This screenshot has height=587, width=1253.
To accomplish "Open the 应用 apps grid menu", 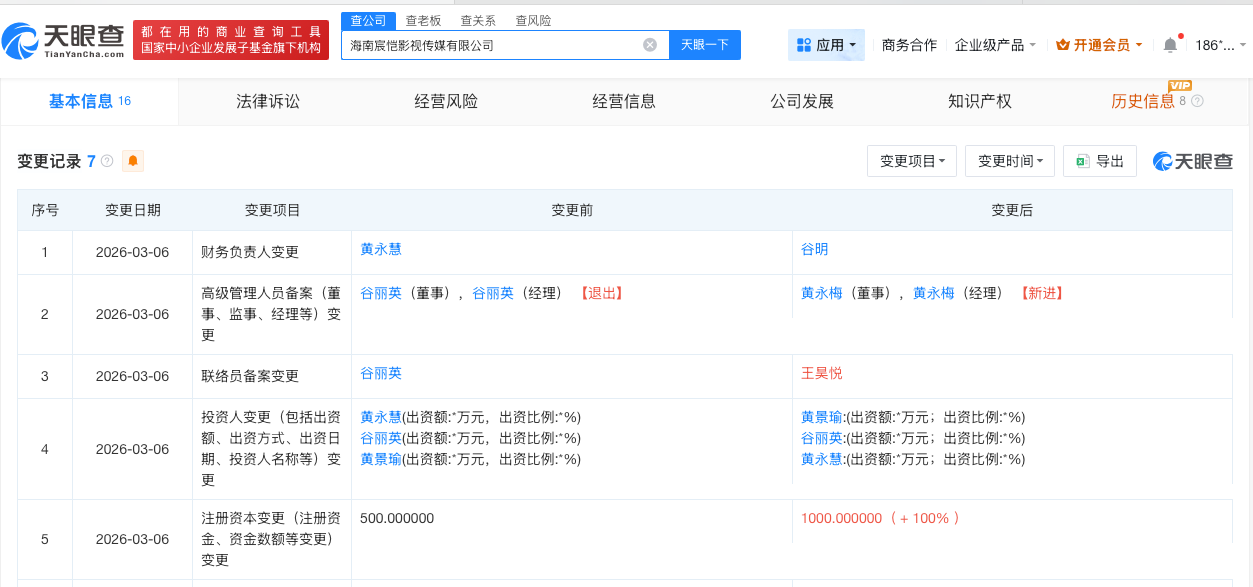I will click(x=825, y=44).
